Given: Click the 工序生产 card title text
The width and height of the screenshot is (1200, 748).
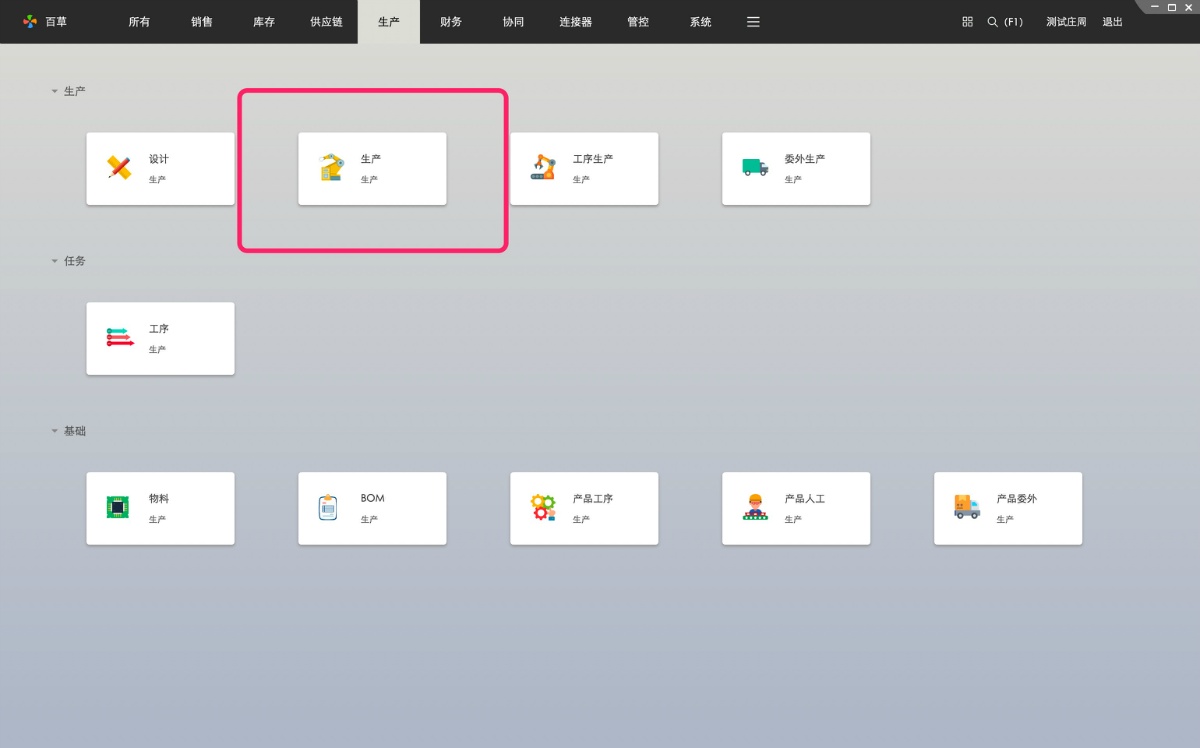Looking at the screenshot, I should click(x=593, y=159).
